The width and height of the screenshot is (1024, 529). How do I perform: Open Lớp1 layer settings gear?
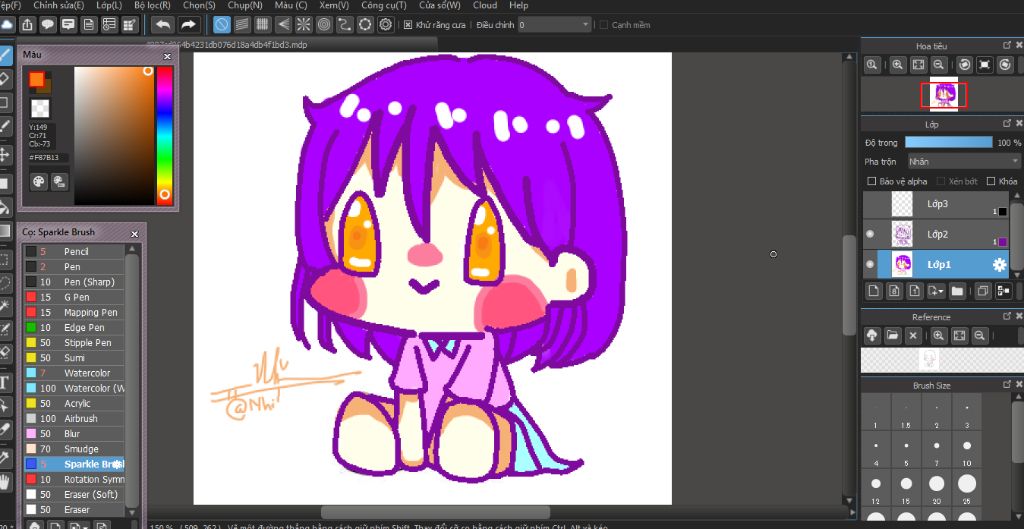point(999,264)
